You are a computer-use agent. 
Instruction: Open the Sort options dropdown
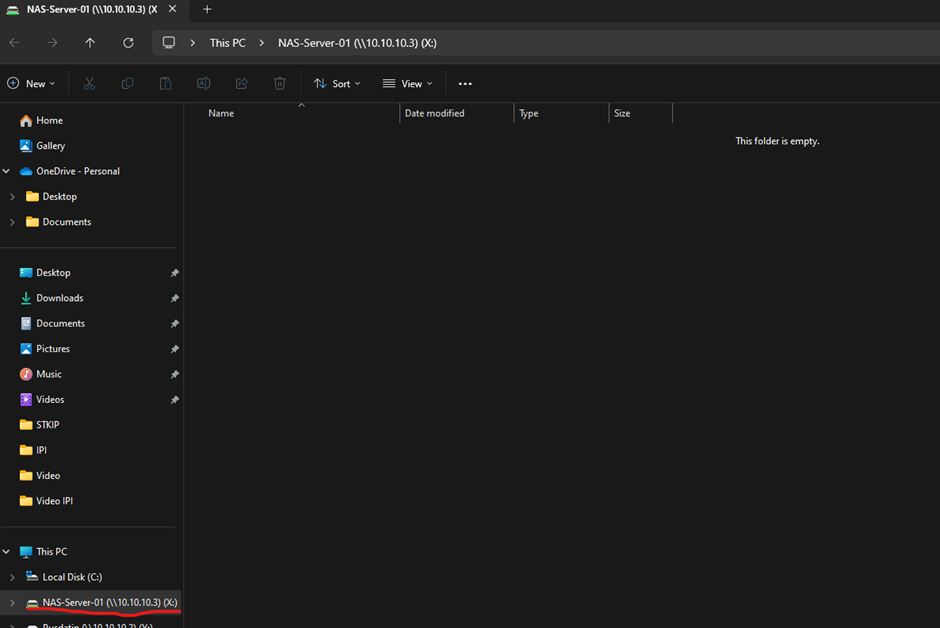[337, 84]
